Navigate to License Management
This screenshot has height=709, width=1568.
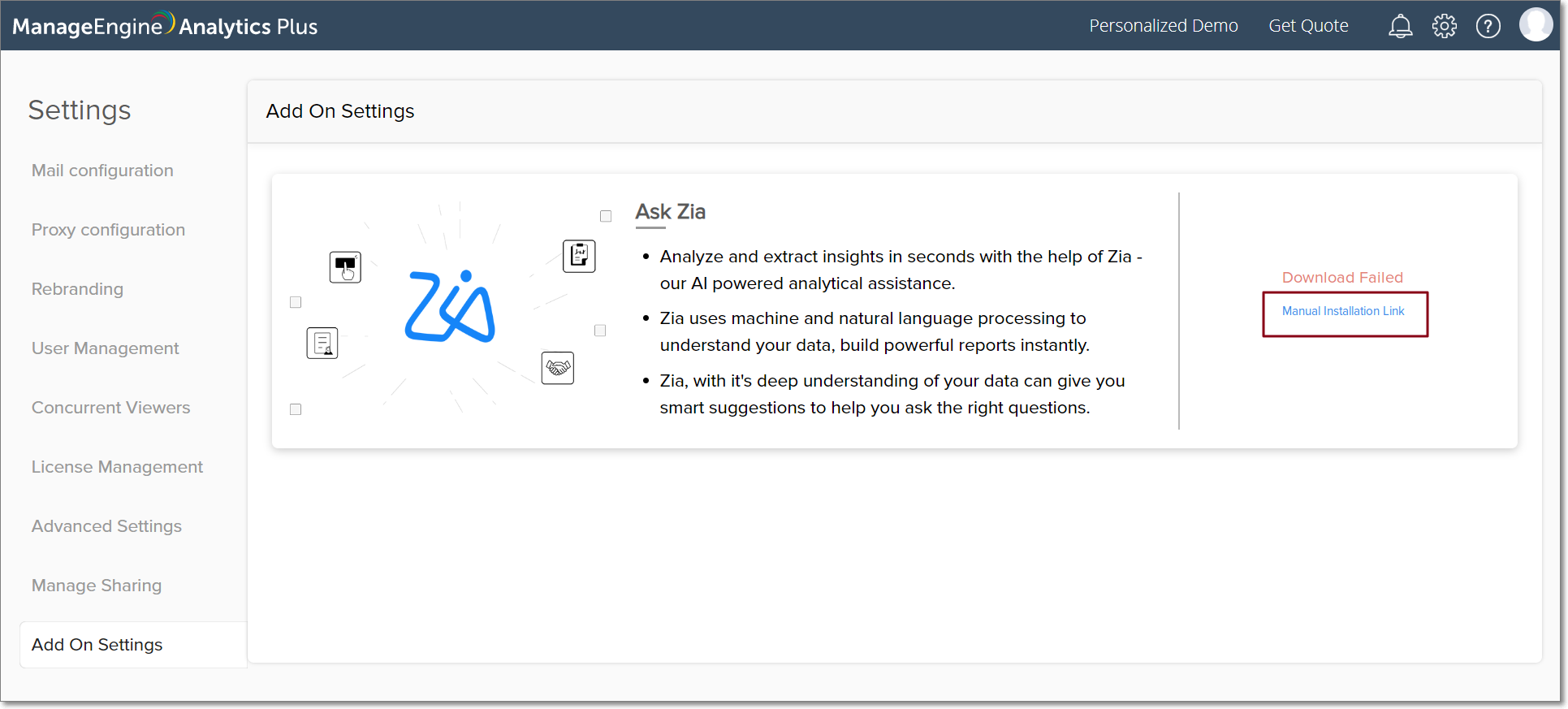117,467
